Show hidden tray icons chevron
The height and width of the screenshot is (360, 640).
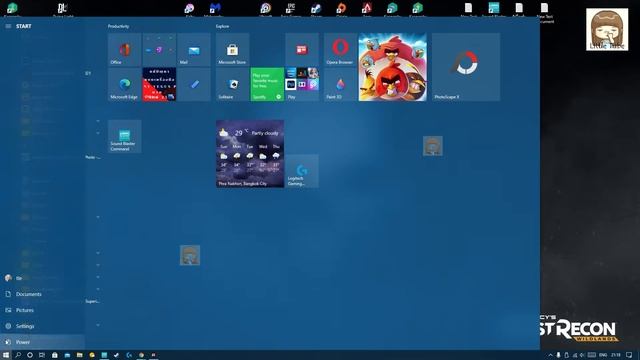pos(550,355)
